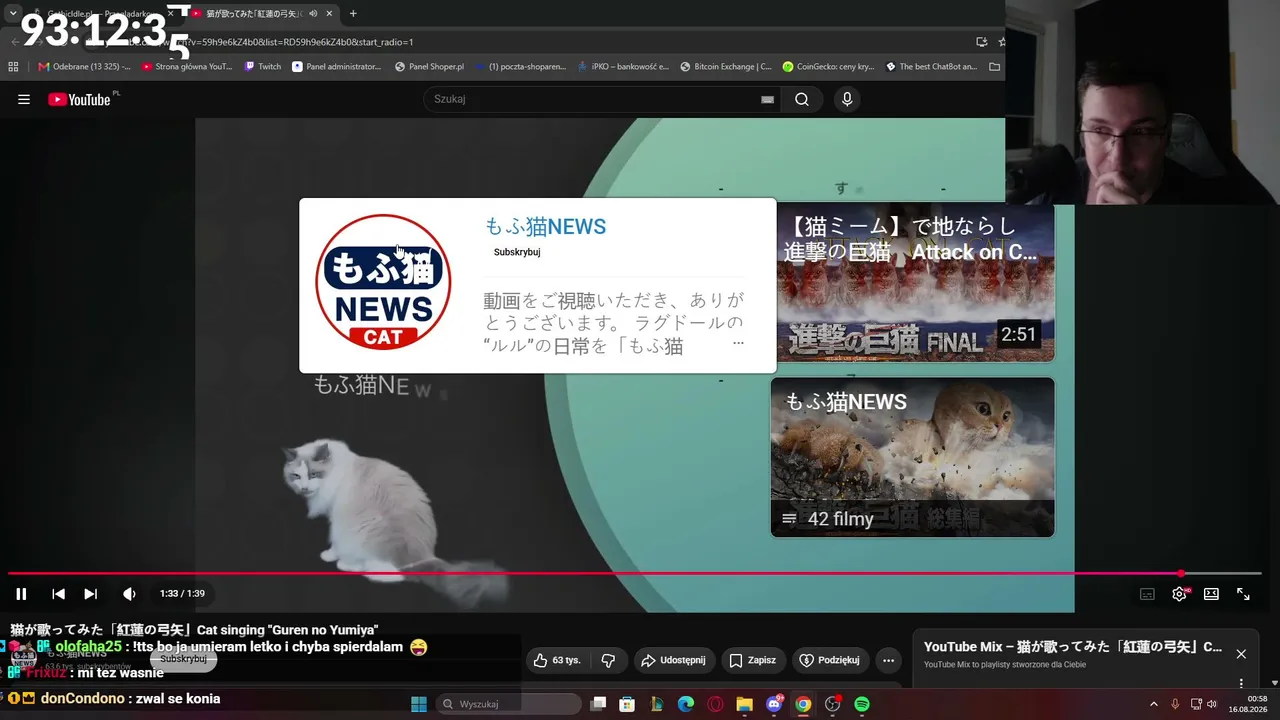Open player settings gear
This screenshot has width=1280, height=720.
coord(1180,594)
